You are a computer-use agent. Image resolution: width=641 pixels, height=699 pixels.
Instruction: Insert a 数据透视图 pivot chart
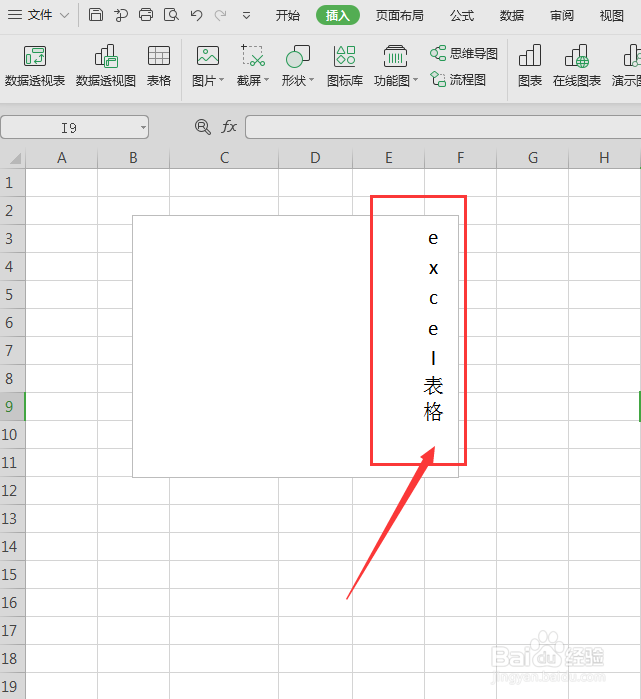(x=106, y=66)
